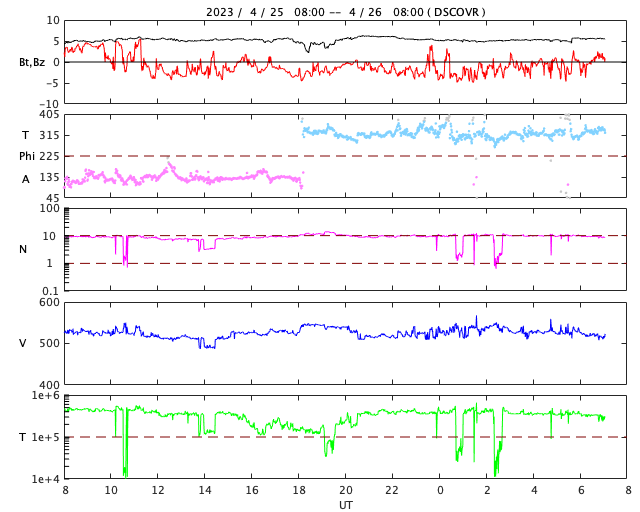Click the '225' angle tick label

tap(49, 156)
